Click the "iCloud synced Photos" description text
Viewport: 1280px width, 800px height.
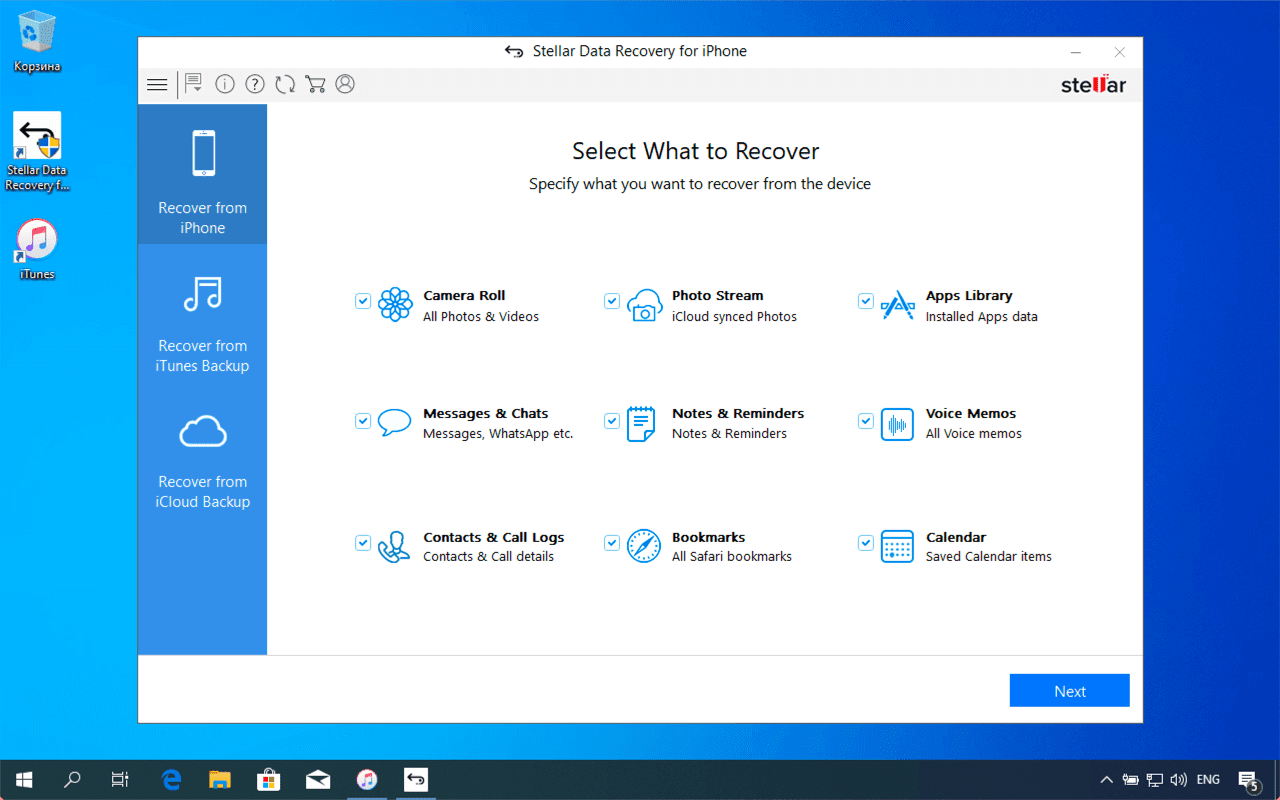pos(735,317)
